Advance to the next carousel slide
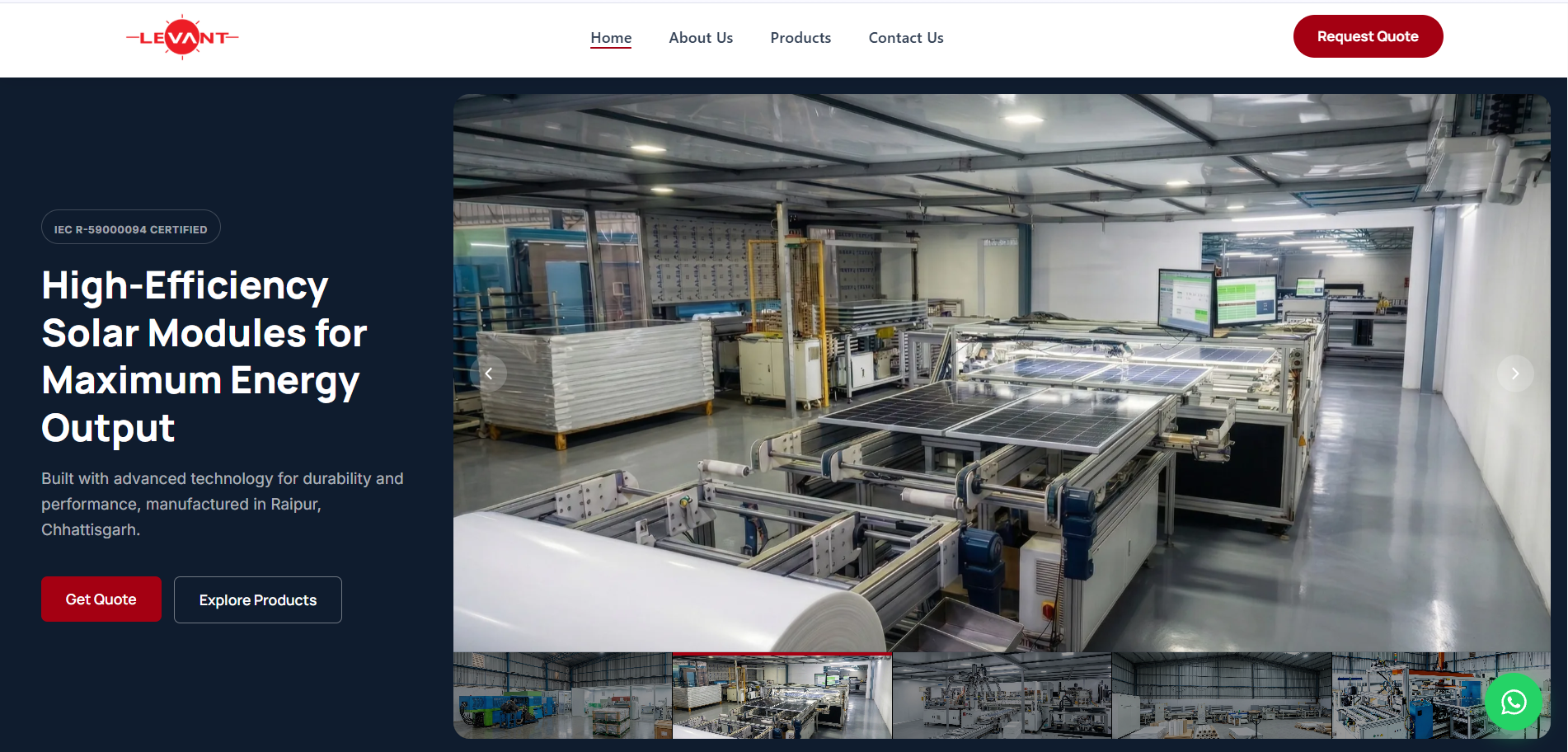This screenshot has height=752, width=1568. point(1515,374)
